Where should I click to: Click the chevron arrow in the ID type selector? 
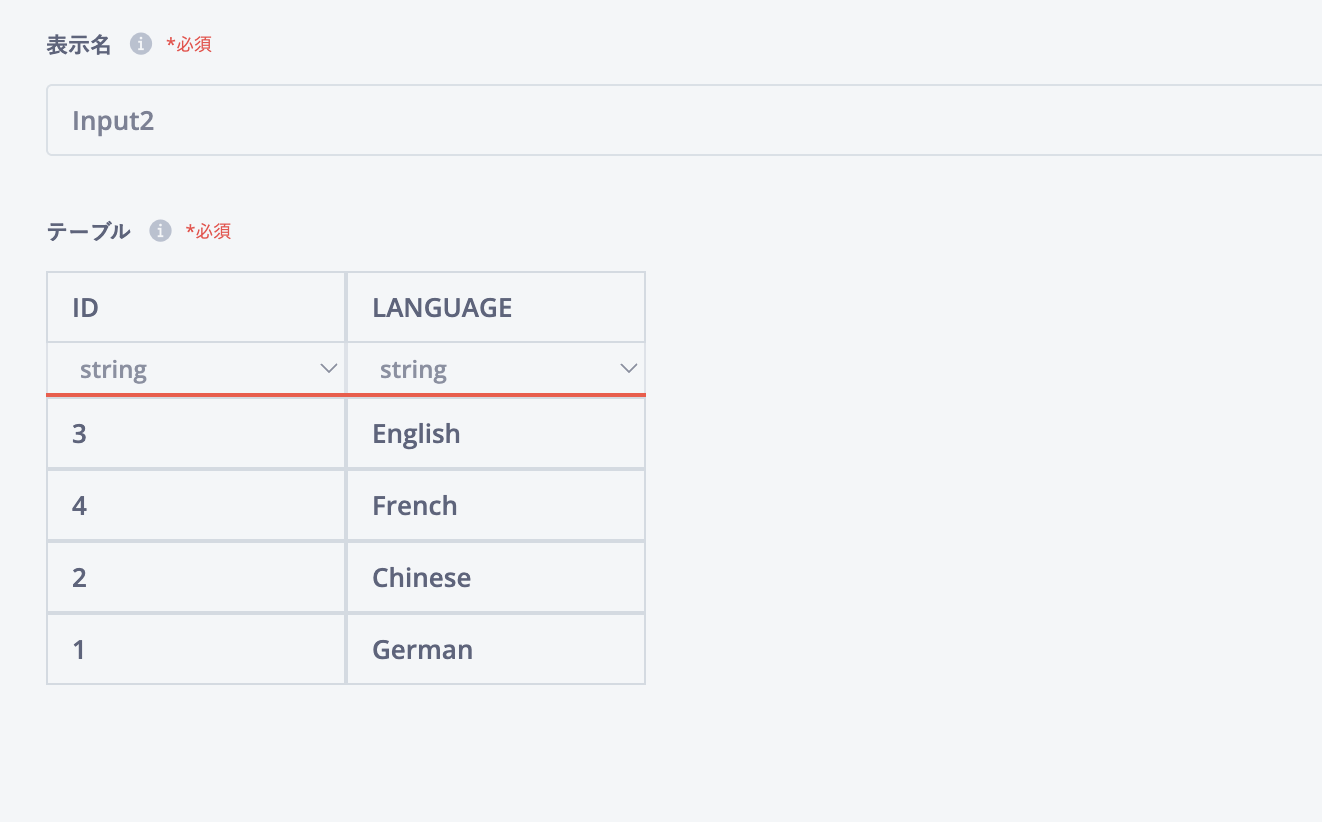[328, 369]
